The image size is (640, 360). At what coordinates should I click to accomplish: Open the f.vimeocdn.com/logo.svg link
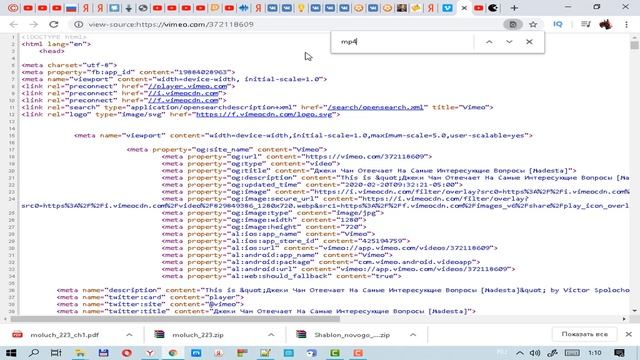[x=264, y=114]
